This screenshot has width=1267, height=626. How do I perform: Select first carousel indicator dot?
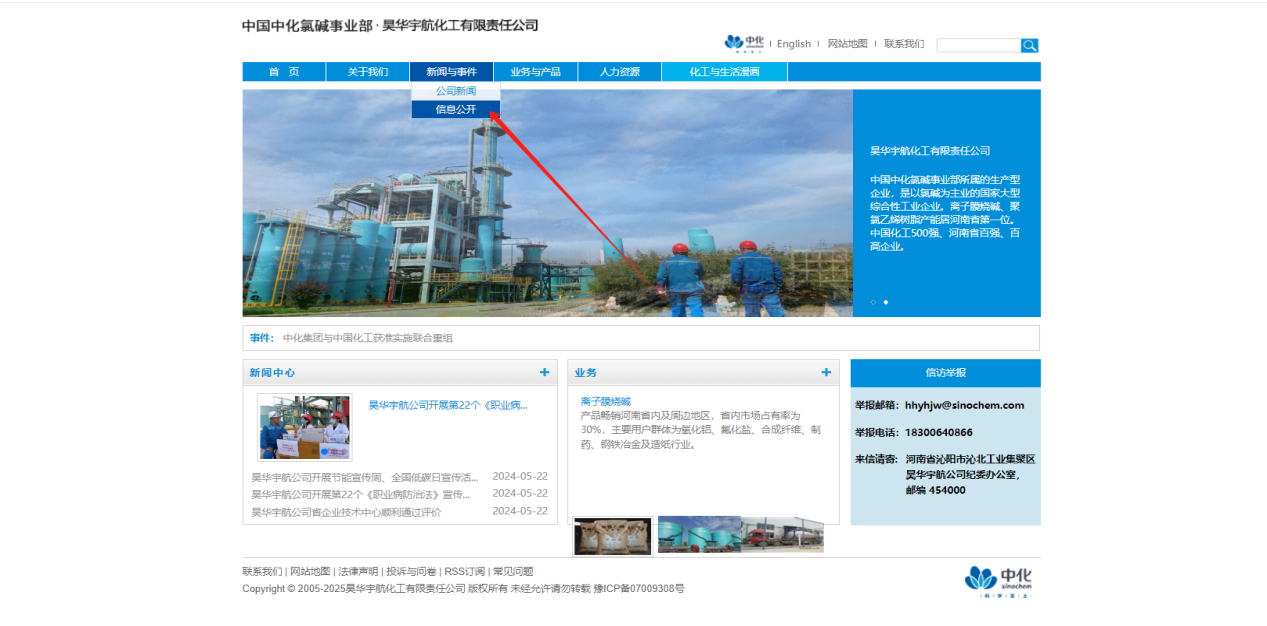(x=873, y=302)
